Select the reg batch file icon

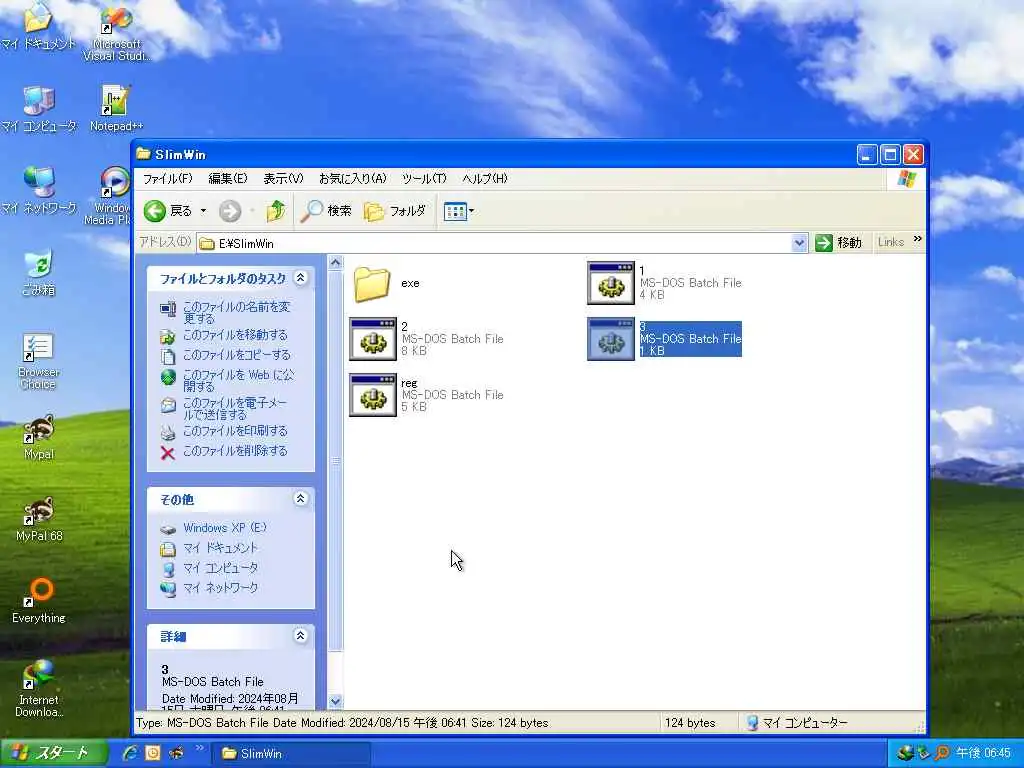pos(373,395)
